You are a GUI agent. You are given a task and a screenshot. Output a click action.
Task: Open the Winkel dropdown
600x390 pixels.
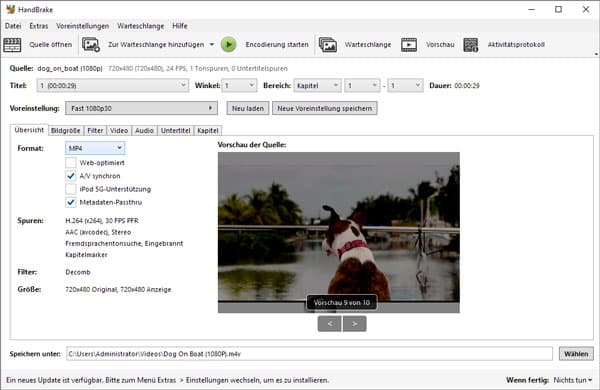240,85
